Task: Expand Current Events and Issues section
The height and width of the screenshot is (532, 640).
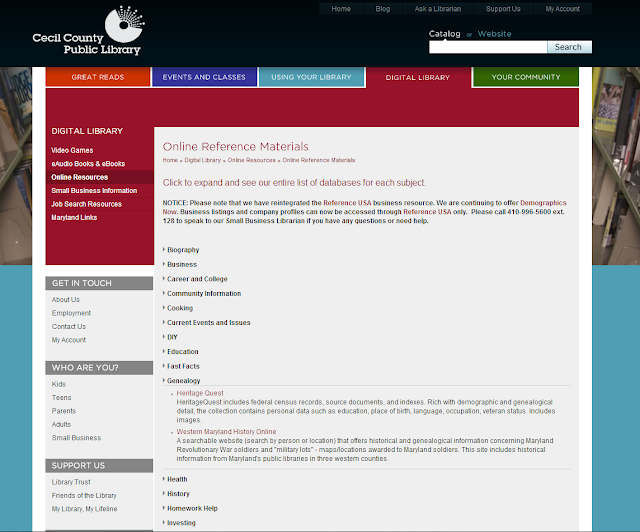Action: [x=209, y=323]
